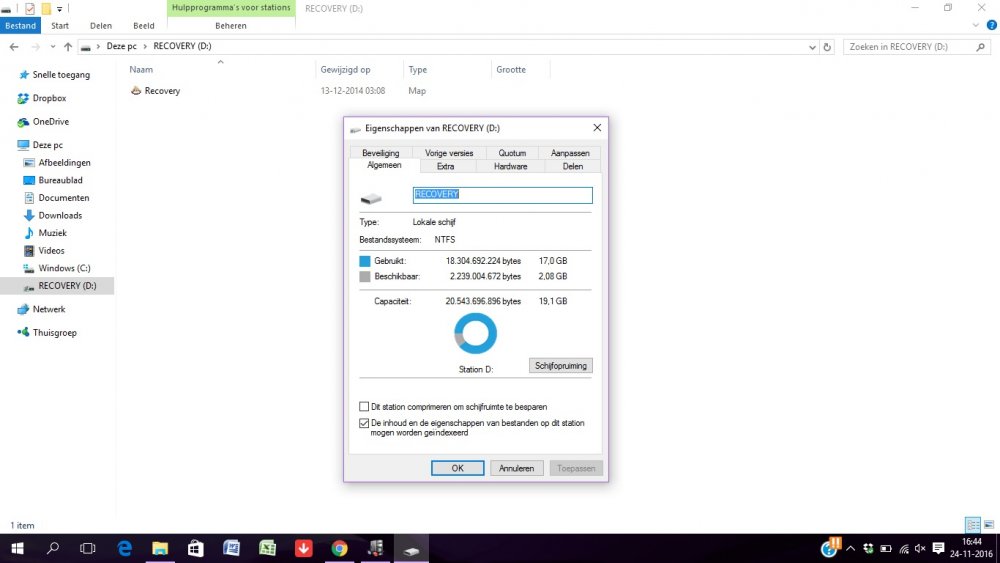Switch to the dialog's Delen tab
1000x563 pixels.
click(573, 166)
